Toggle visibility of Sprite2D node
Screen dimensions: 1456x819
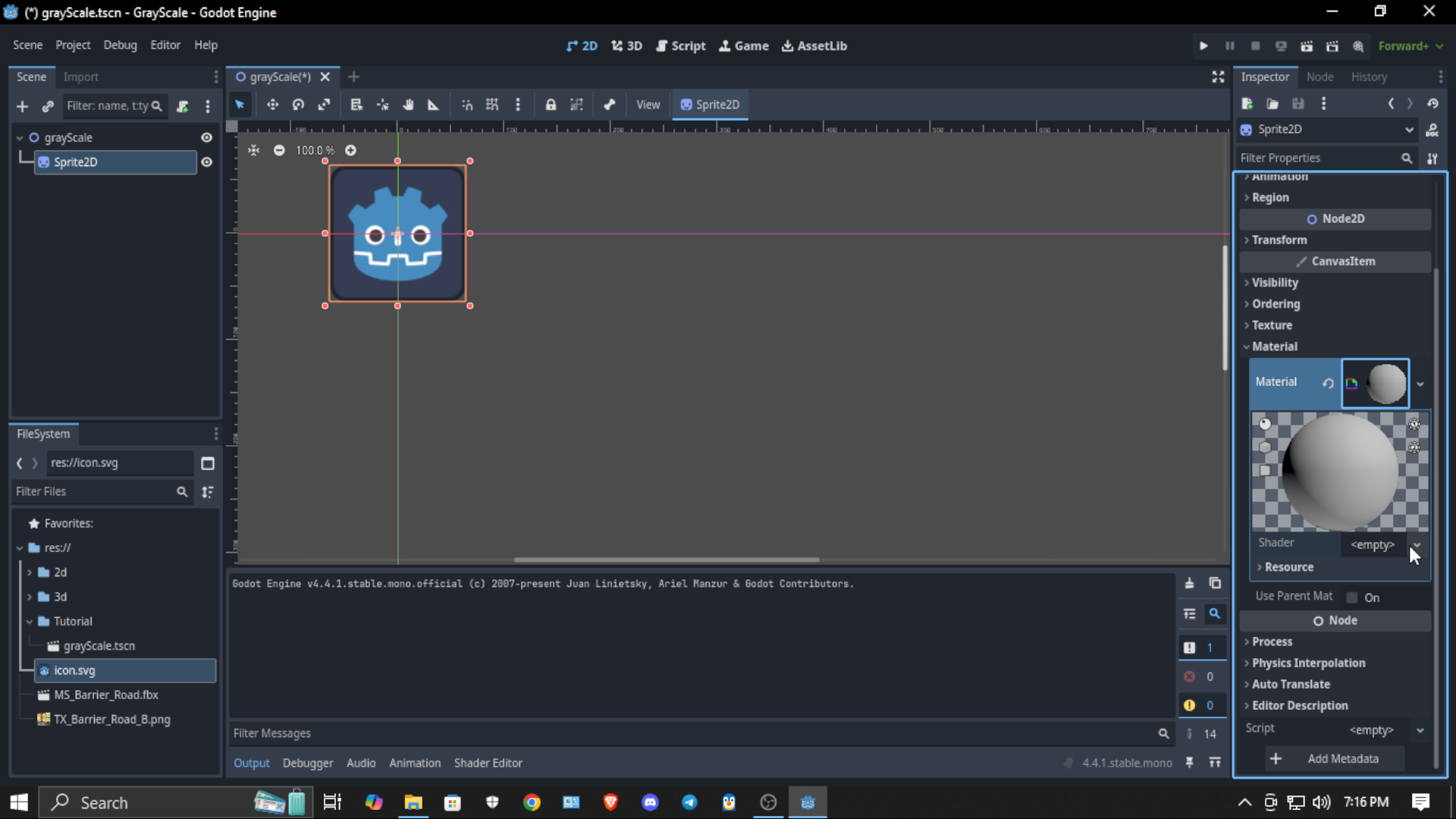(x=206, y=162)
